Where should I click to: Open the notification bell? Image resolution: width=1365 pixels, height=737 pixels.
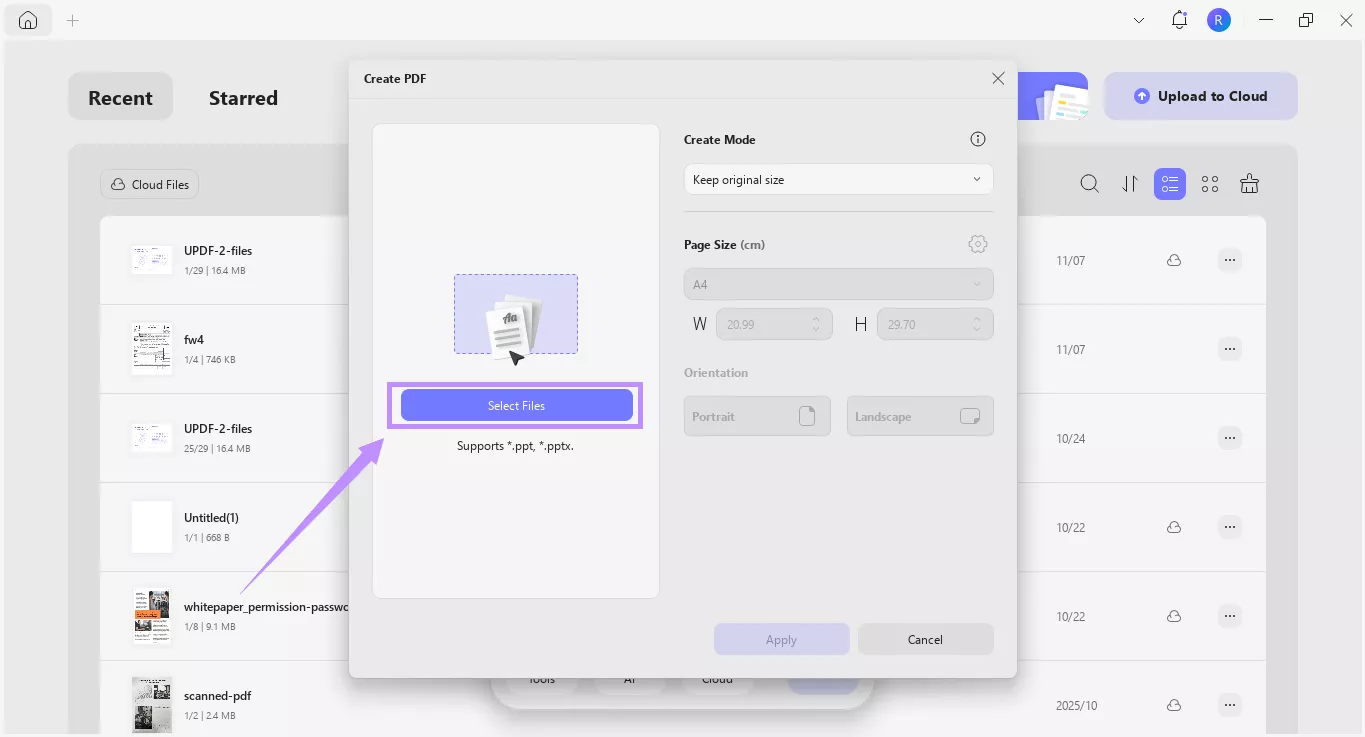pos(1178,19)
